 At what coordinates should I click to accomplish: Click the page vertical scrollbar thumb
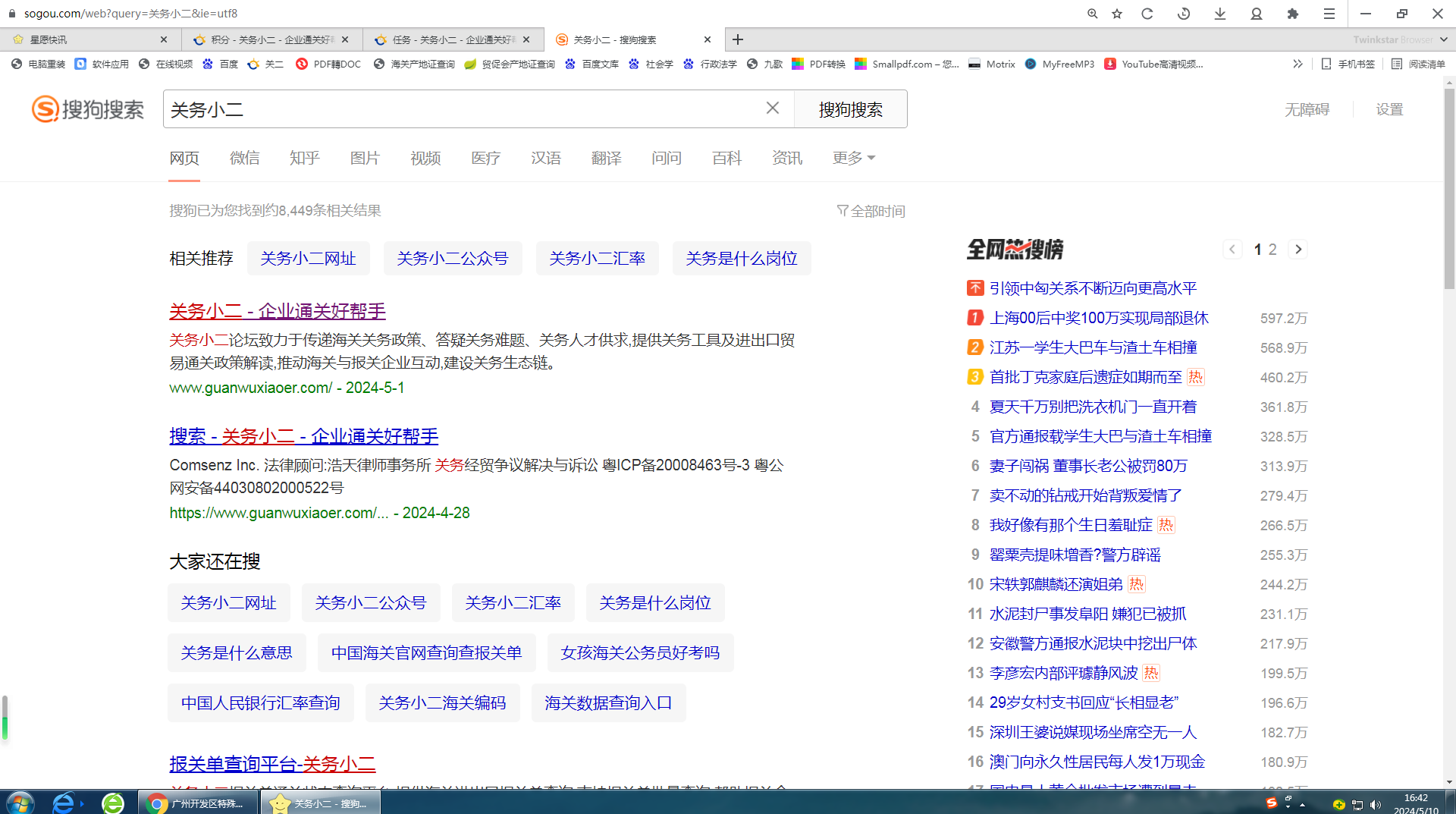[x=1449, y=190]
